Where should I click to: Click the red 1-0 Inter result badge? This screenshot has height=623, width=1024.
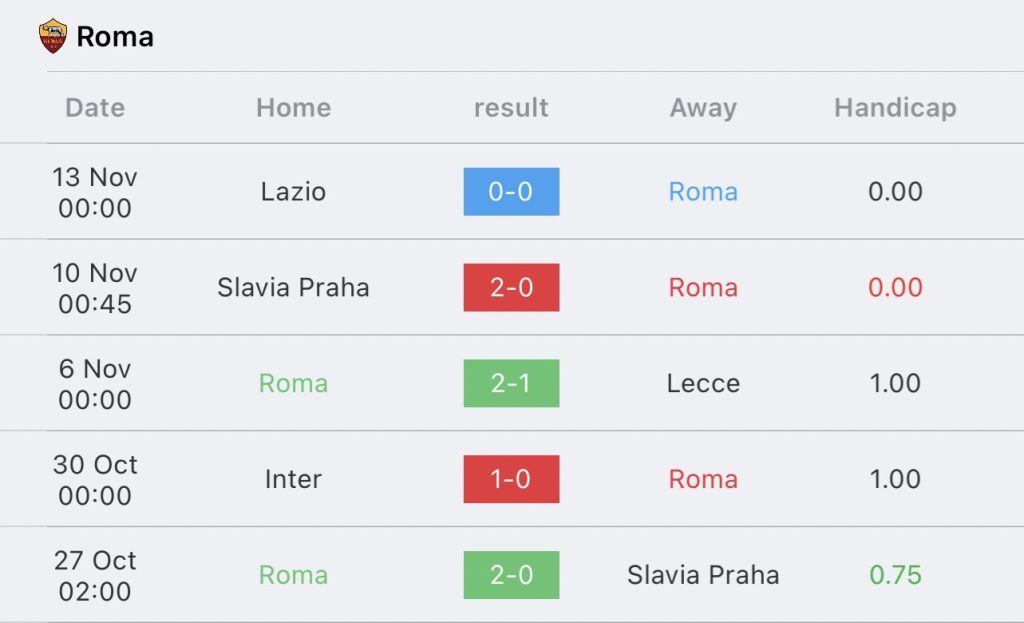point(511,479)
